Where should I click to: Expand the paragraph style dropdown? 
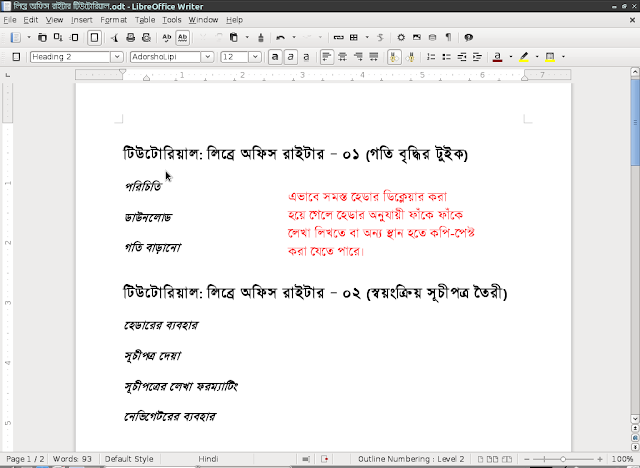tap(117, 57)
